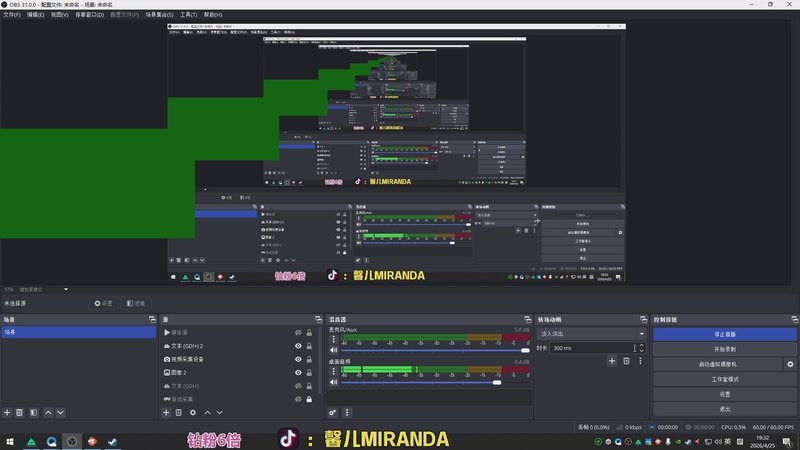The width and height of the screenshot is (800, 450).
Task: Open the 场景集合(S) menu
Action: point(159,15)
